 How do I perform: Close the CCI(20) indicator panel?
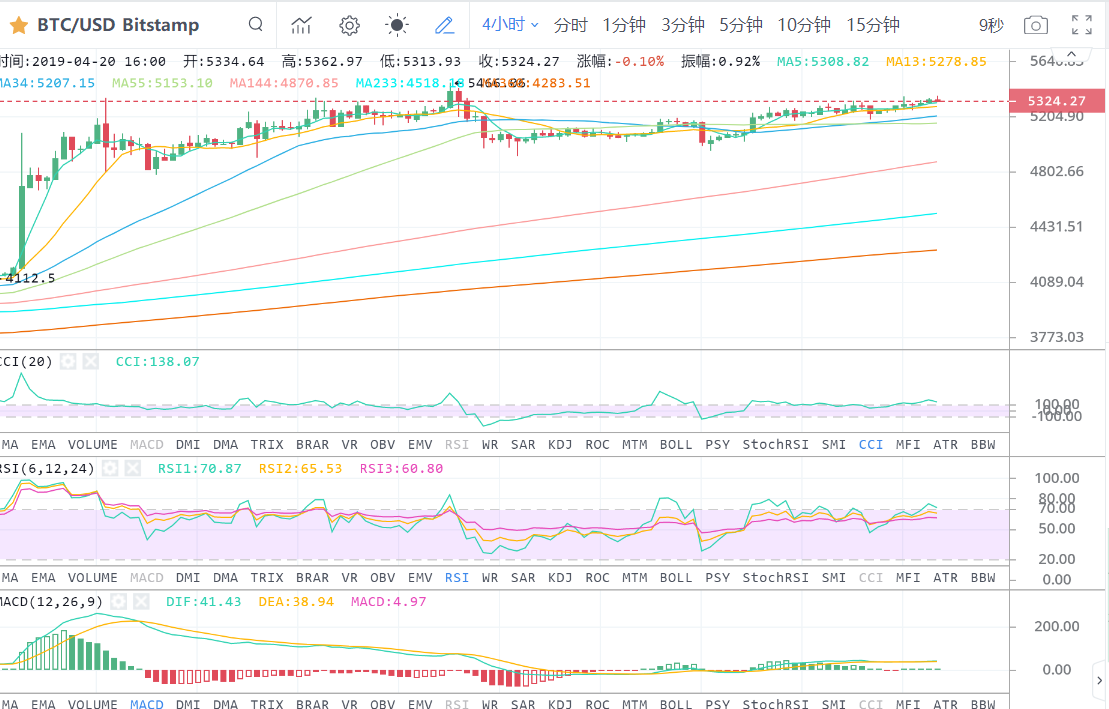pos(91,361)
